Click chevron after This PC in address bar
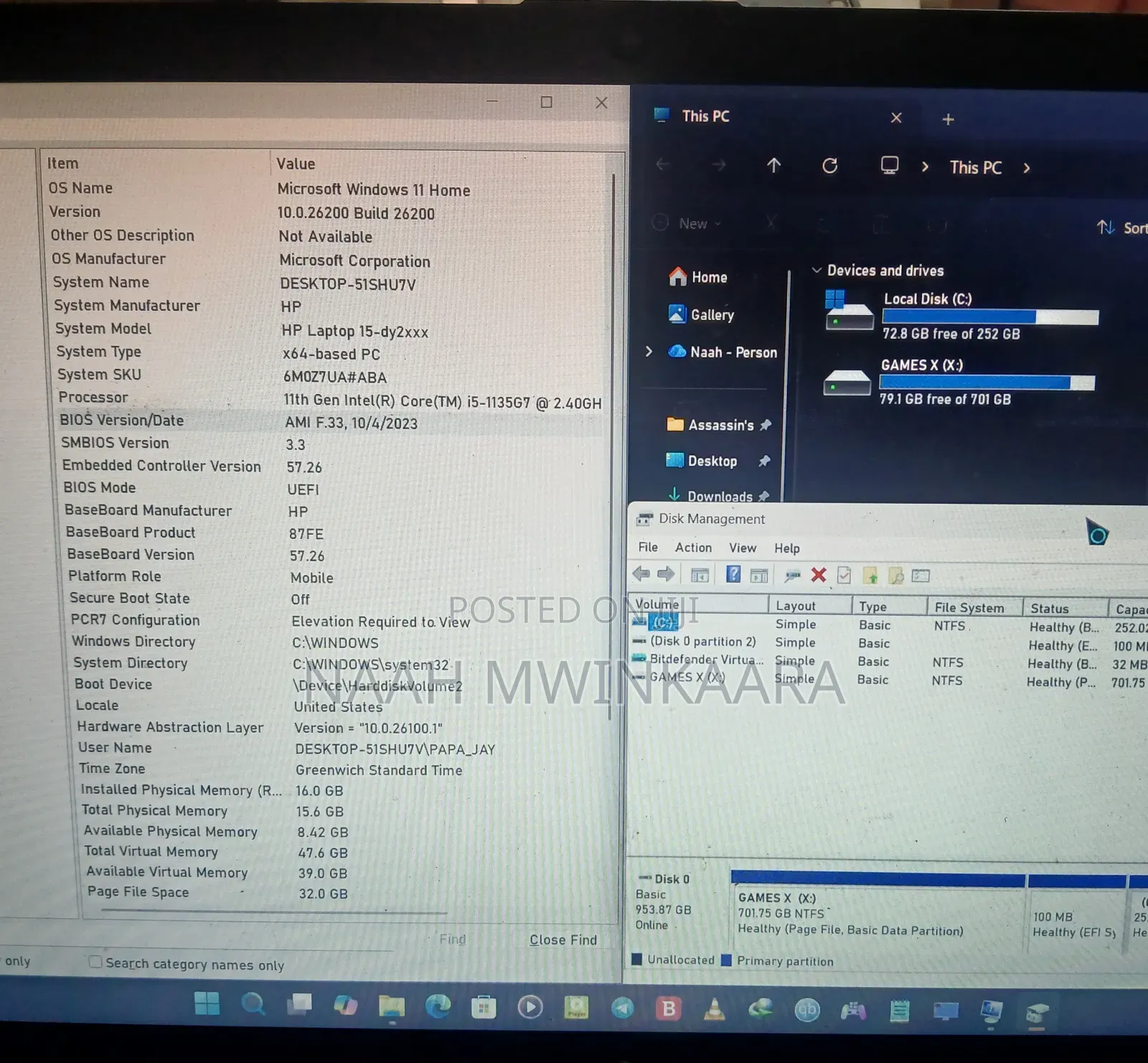Viewport: 1148px width, 1063px height. tap(1027, 168)
